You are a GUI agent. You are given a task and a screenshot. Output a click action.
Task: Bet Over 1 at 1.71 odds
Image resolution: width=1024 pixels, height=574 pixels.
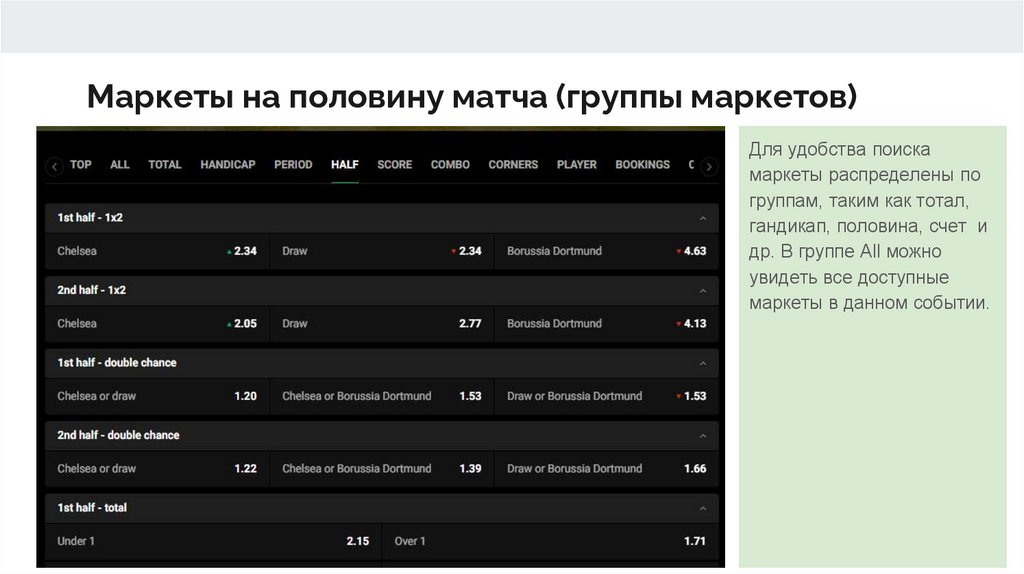coord(551,541)
